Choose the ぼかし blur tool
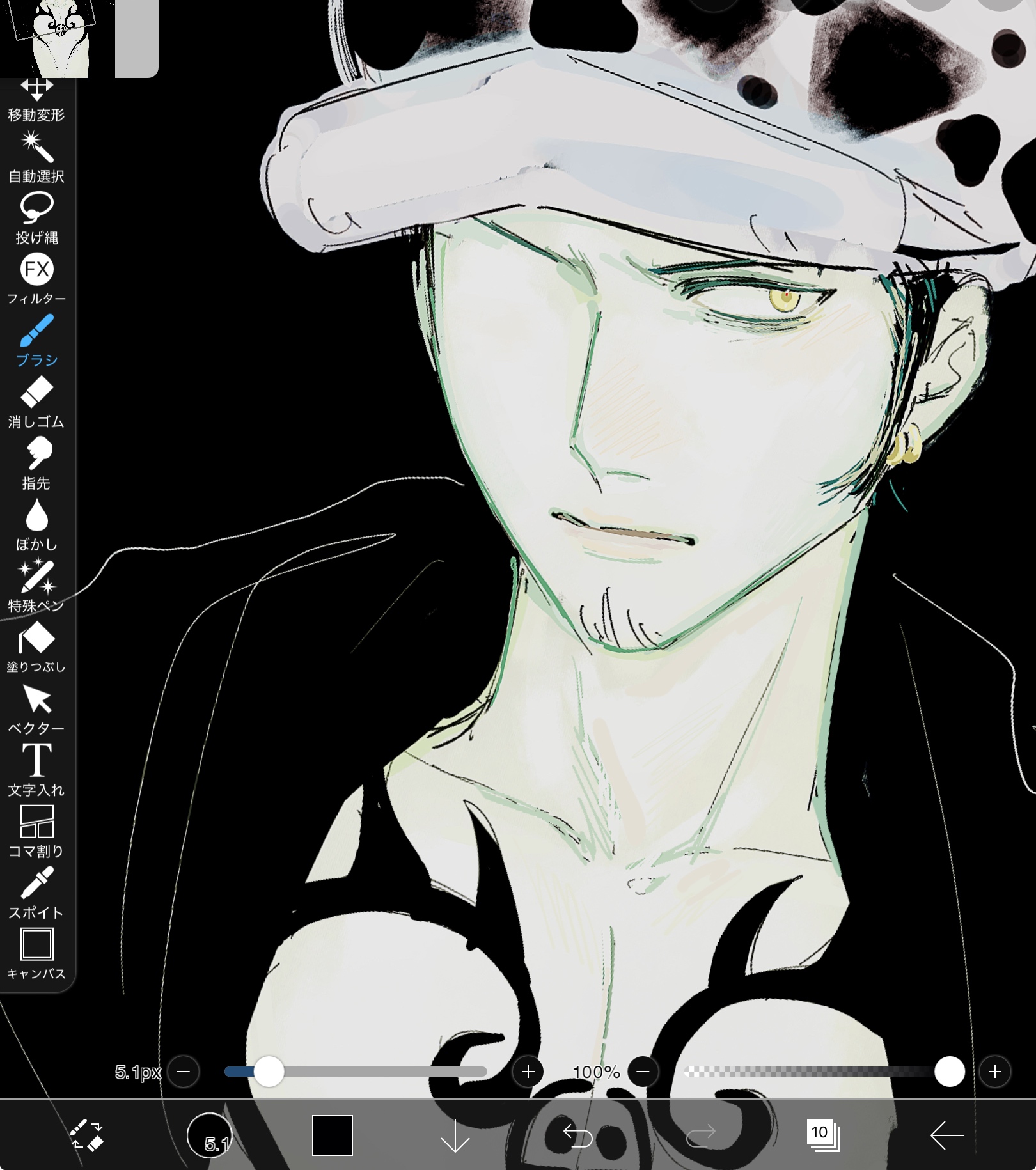The width and height of the screenshot is (1036, 1170). 36,524
